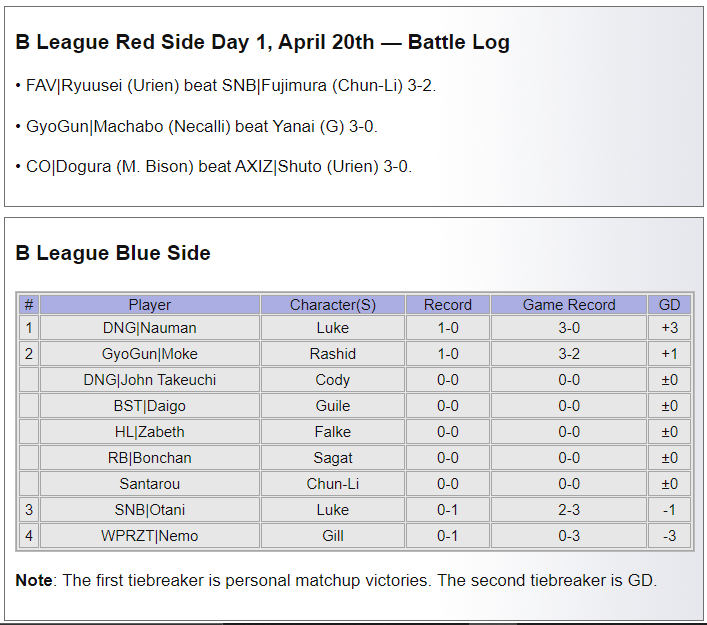Click the # rank column header
This screenshot has width=707, height=625.
29,305
